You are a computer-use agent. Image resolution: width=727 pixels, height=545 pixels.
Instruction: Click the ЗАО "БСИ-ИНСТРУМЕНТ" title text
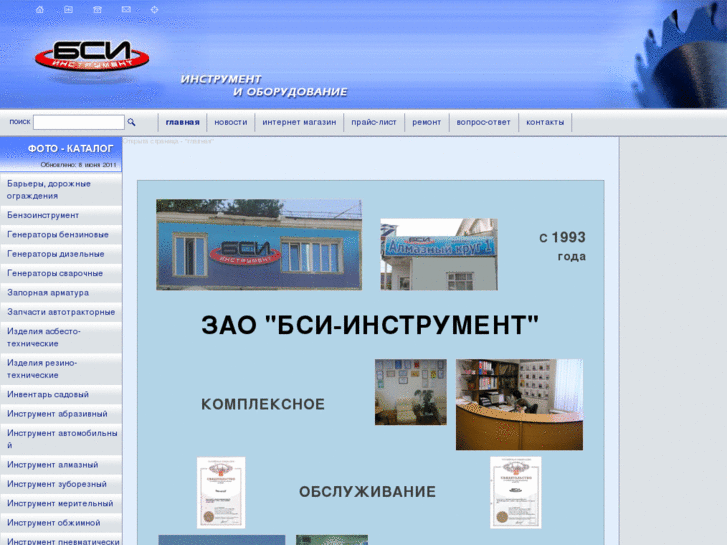[x=370, y=325]
